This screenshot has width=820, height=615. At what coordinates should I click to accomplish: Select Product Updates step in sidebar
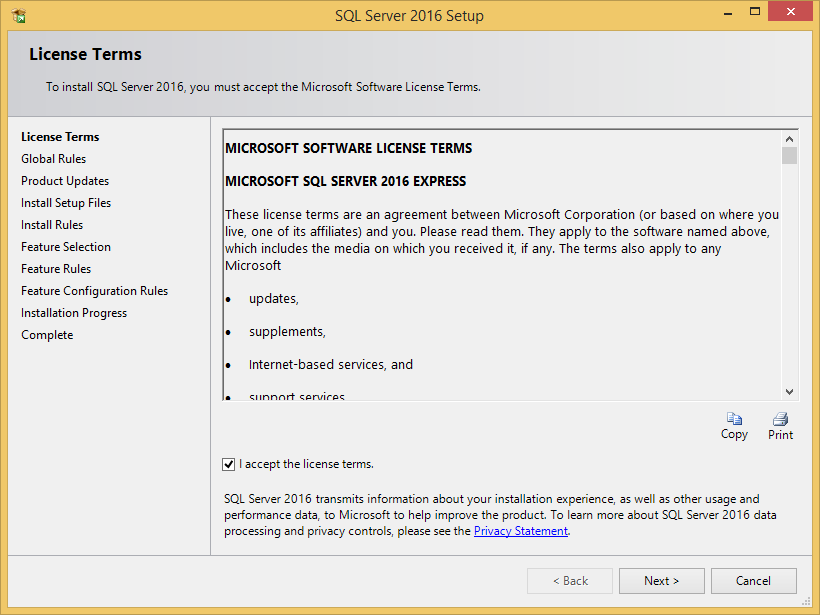tap(65, 181)
